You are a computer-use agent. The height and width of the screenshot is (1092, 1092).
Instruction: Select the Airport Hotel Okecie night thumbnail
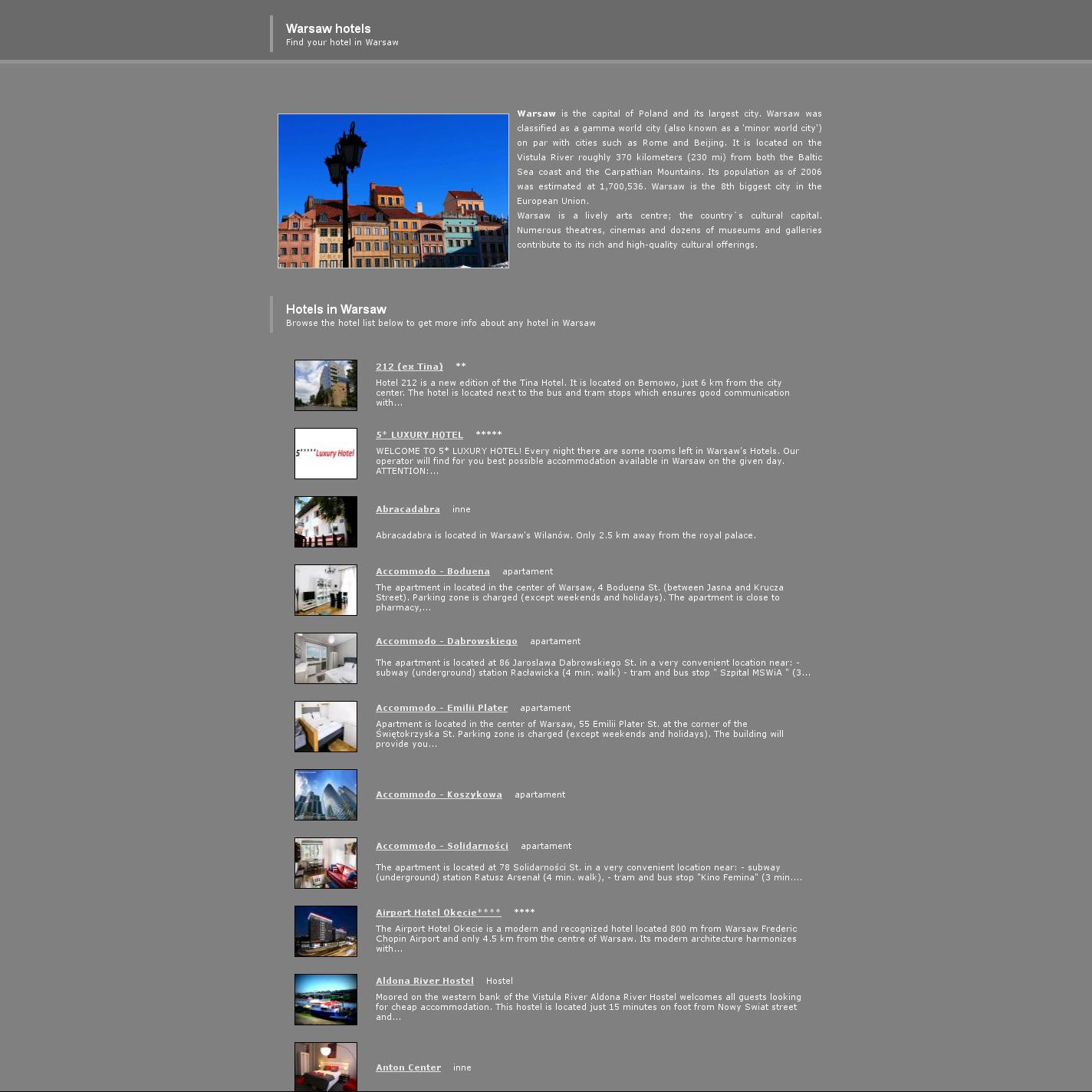pos(326,931)
